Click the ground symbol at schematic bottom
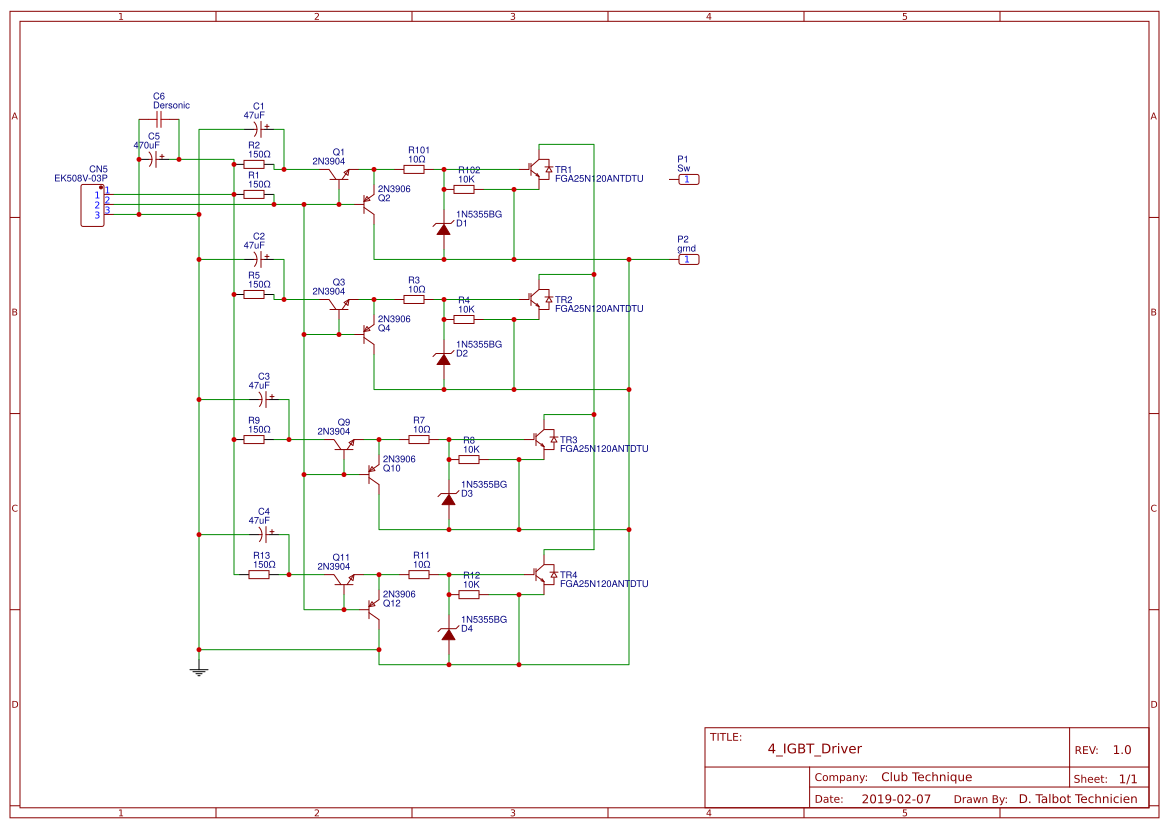 [198, 671]
